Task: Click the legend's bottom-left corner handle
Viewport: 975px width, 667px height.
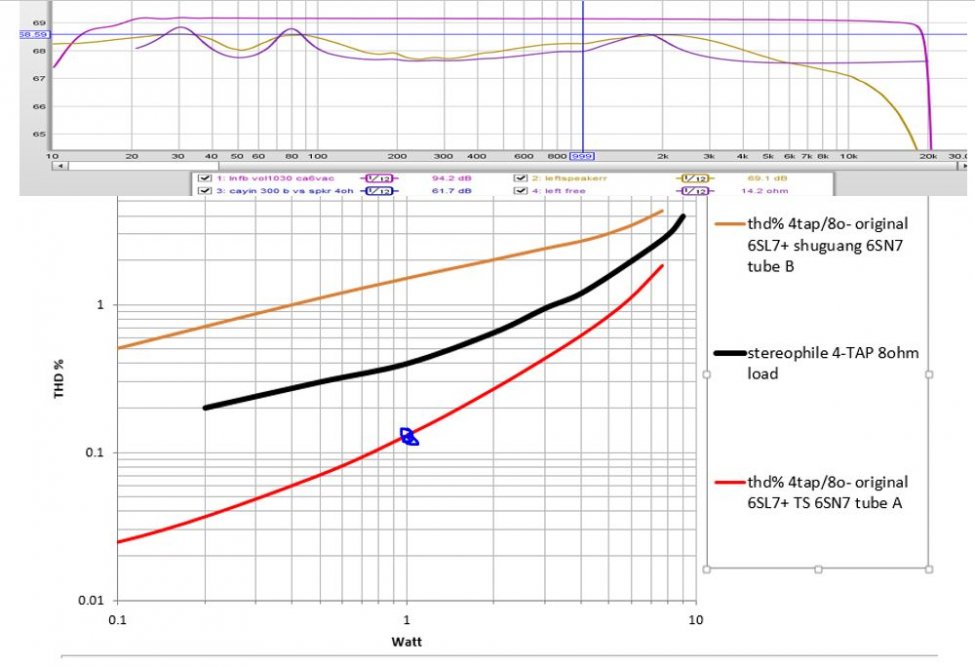Action: pyautogui.click(x=706, y=569)
